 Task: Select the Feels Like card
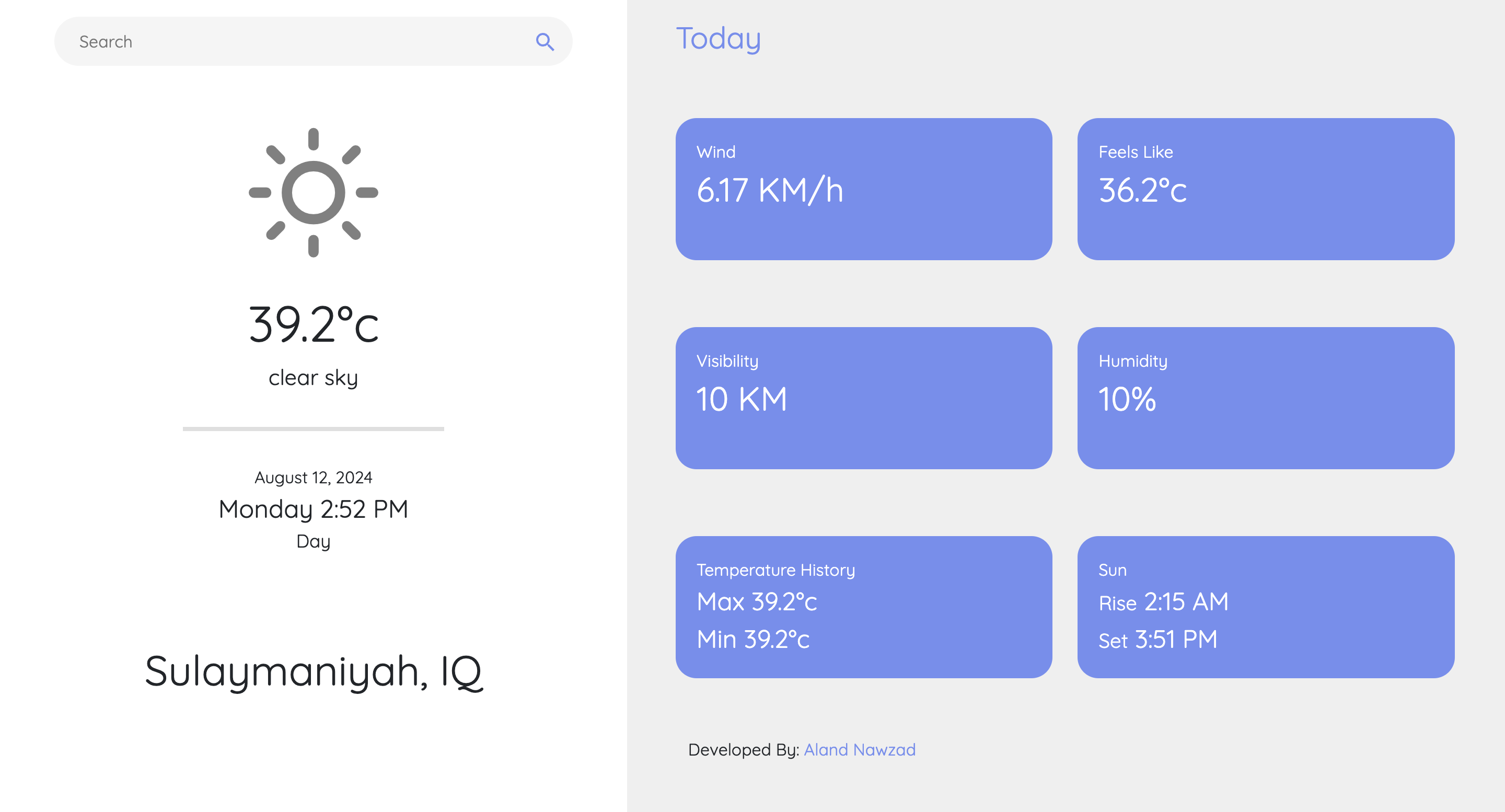[1266, 189]
